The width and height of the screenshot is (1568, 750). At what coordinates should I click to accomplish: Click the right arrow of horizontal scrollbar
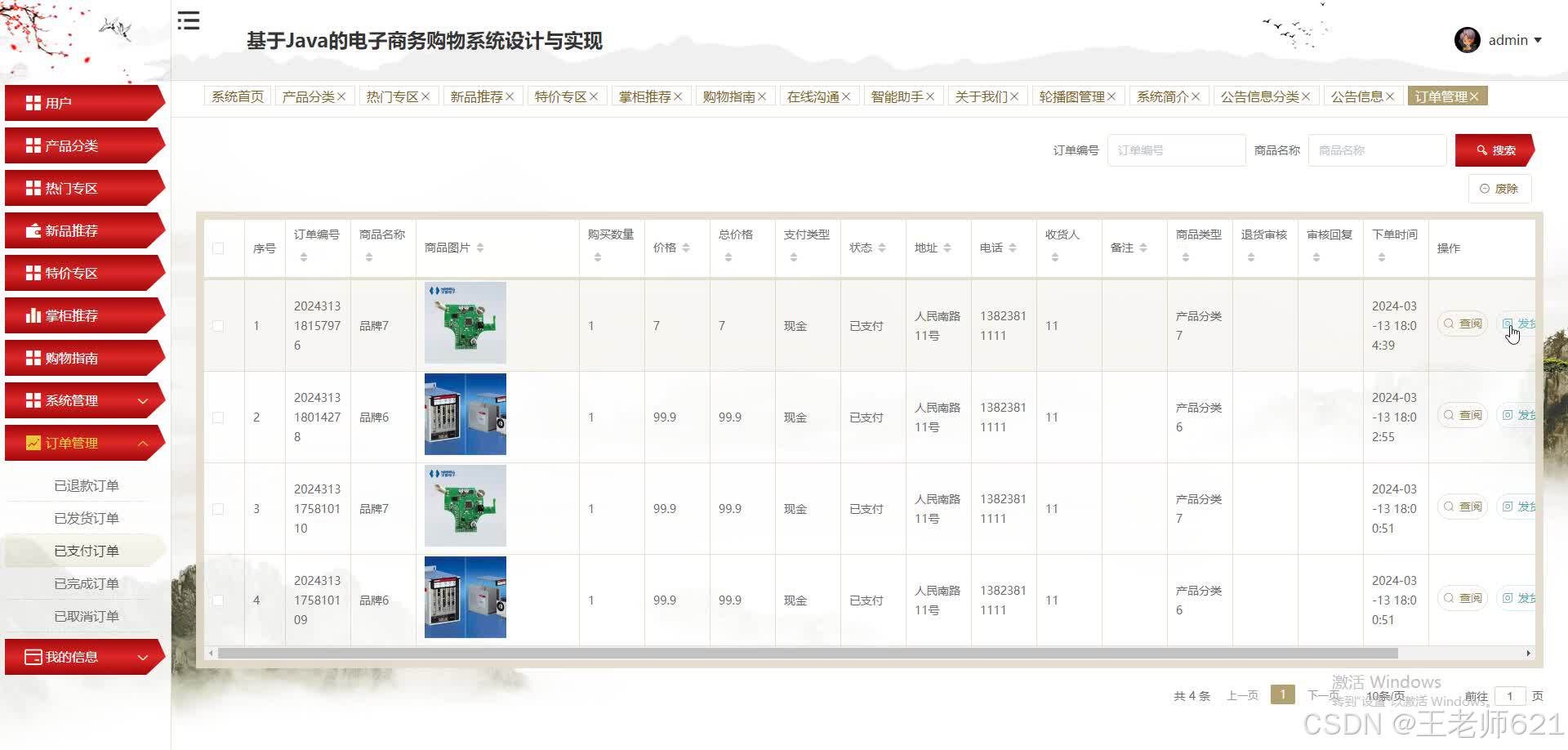coord(1528,653)
